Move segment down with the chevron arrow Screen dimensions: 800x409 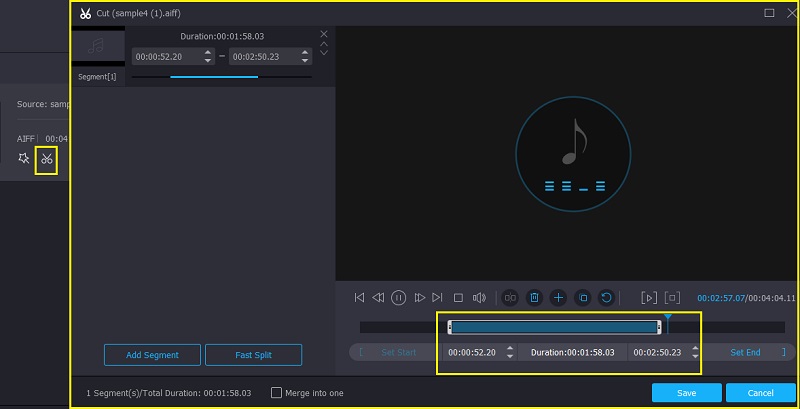click(x=323, y=54)
